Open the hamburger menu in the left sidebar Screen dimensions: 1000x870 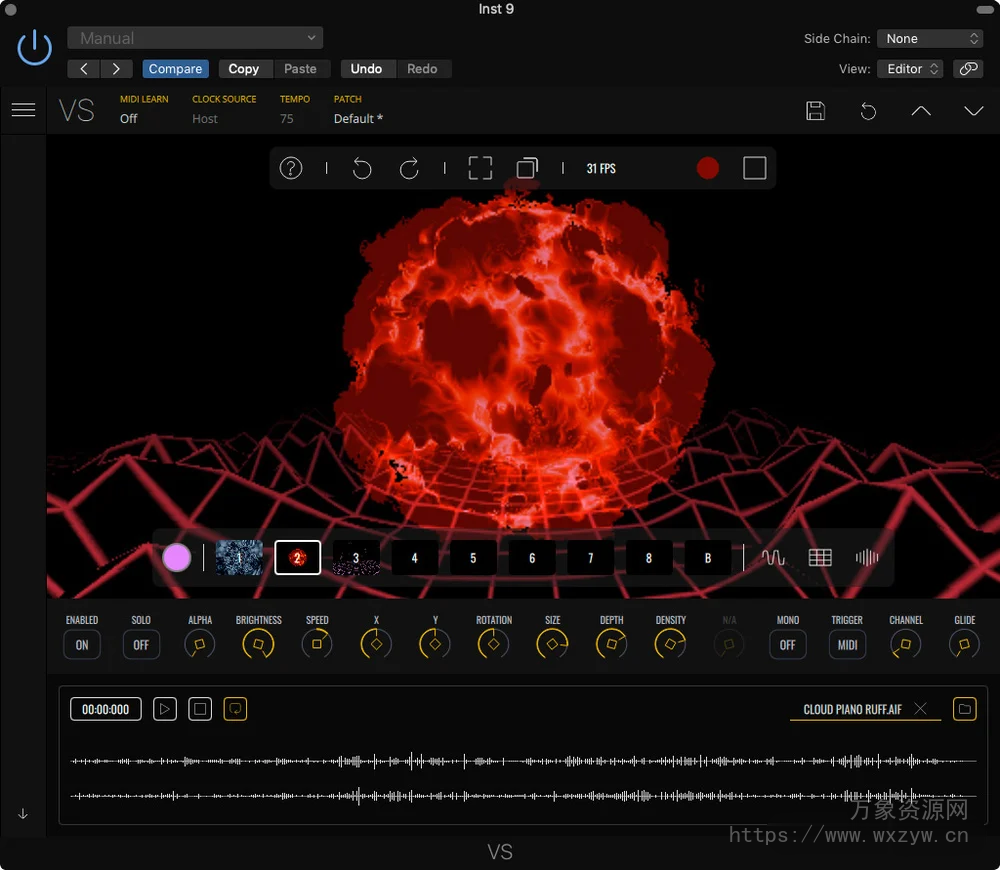[x=23, y=110]
